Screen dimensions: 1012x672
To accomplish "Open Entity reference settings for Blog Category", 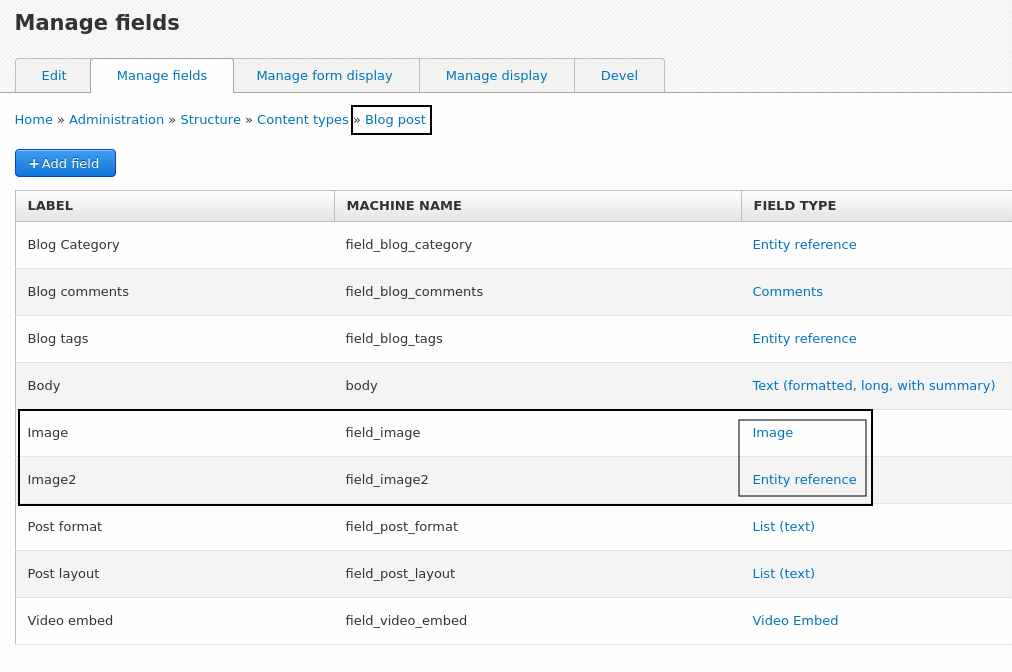I will click(x=804, y=244).
